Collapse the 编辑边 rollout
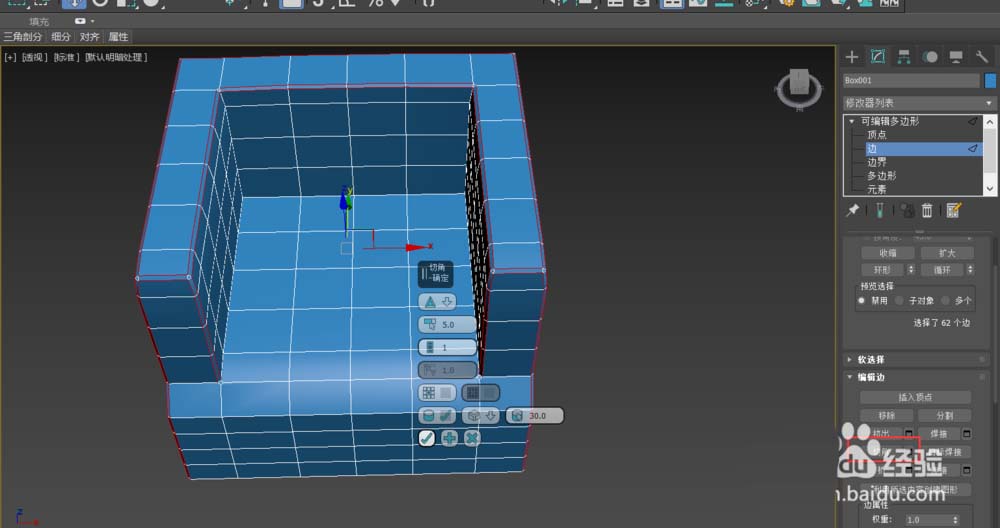 pos(871,377)
